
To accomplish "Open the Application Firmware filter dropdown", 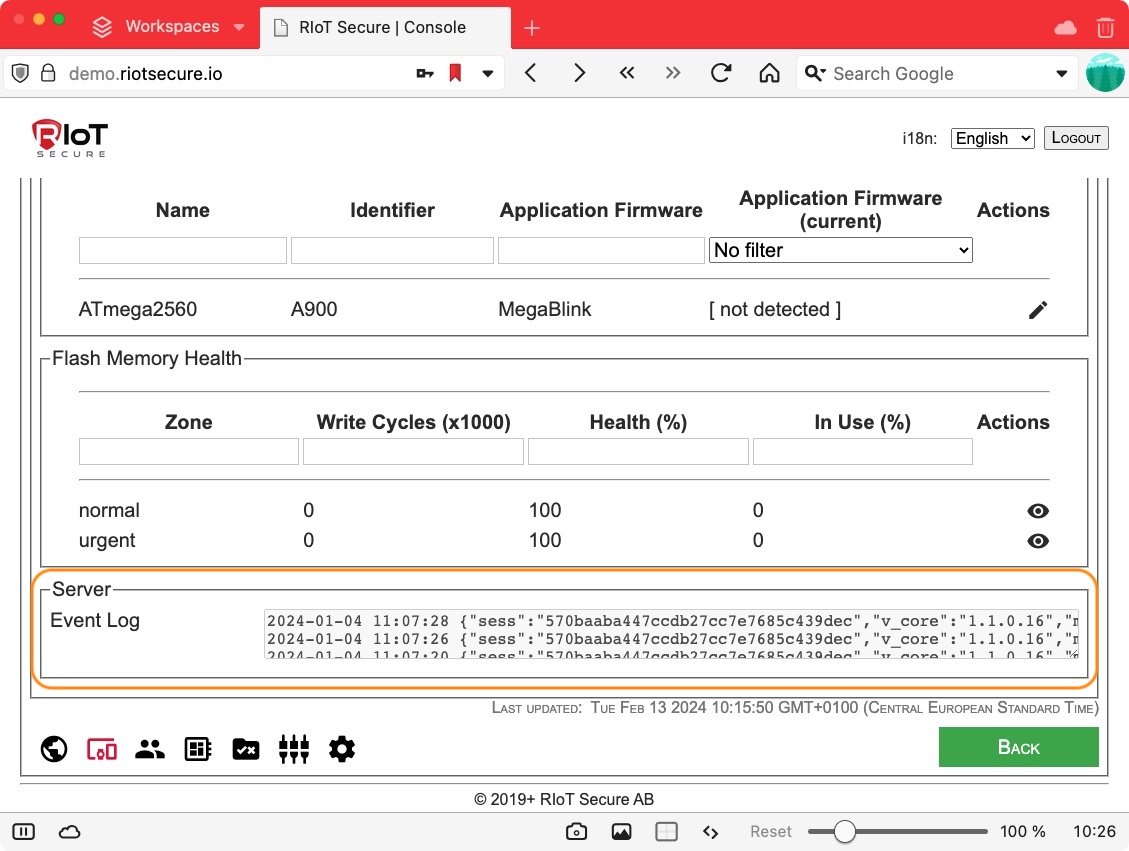I will coord(840,250).
